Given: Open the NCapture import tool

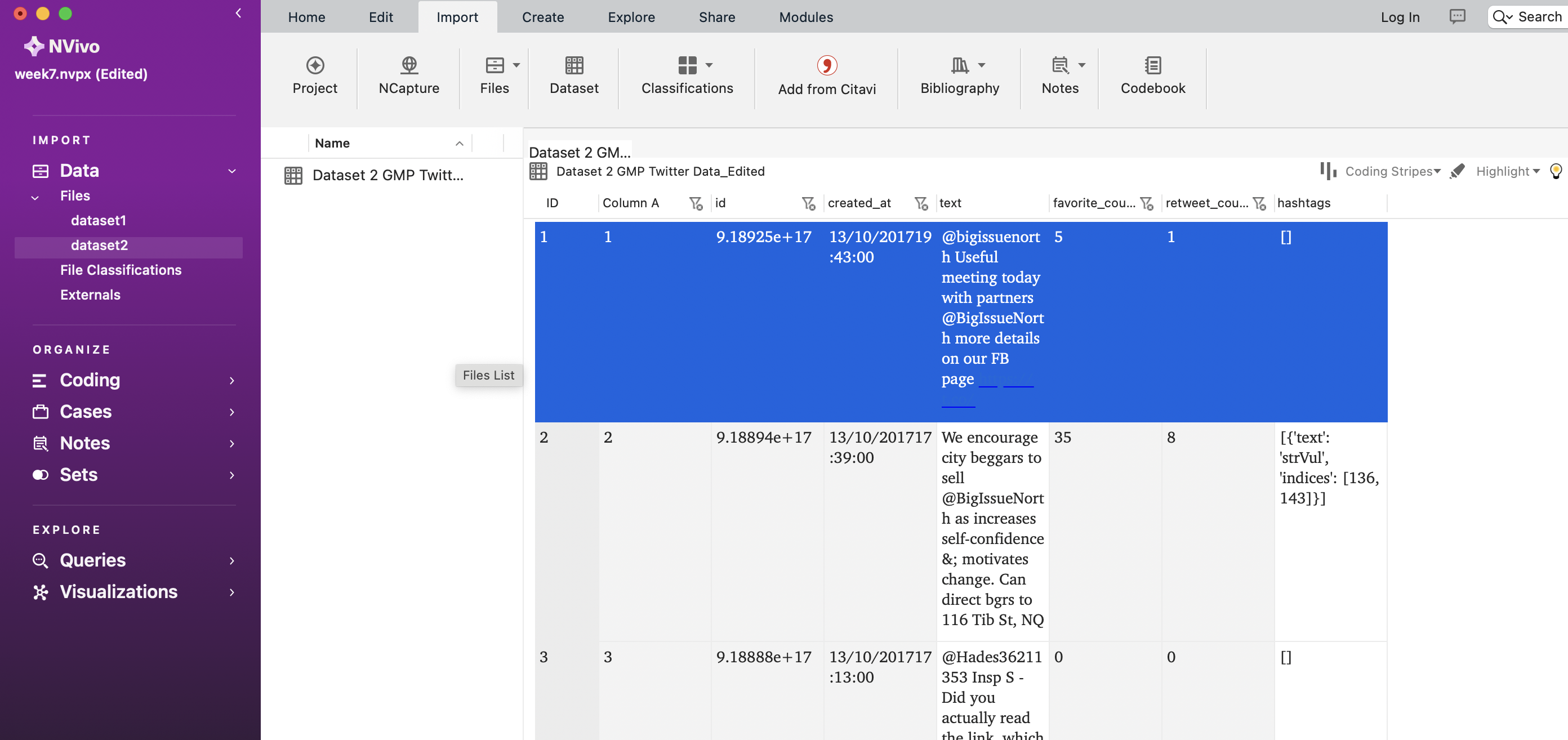Looking at the screenshot, I should pyautogui.click(x=408, y=66).
